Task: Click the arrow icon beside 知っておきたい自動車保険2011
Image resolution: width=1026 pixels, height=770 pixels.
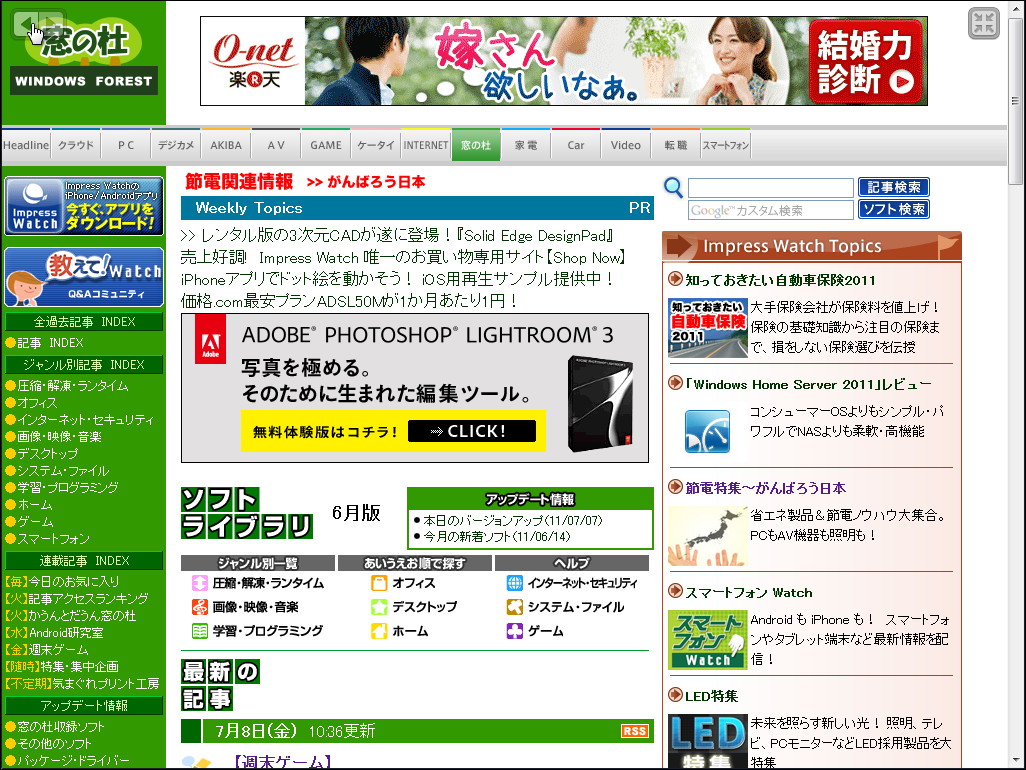Action: click(x=675, y=279)
